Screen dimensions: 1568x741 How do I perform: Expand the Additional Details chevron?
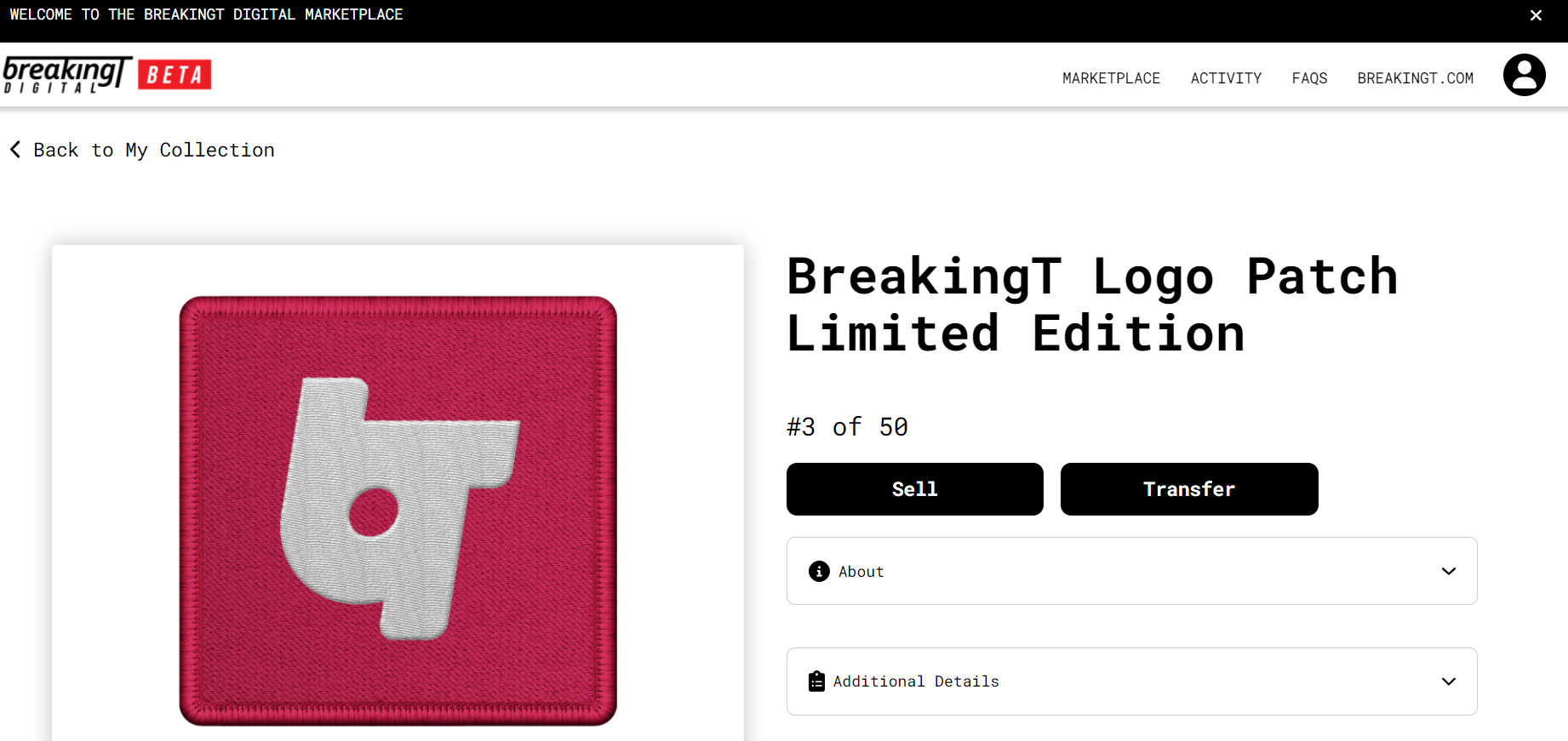click(x=1448, y=681)
